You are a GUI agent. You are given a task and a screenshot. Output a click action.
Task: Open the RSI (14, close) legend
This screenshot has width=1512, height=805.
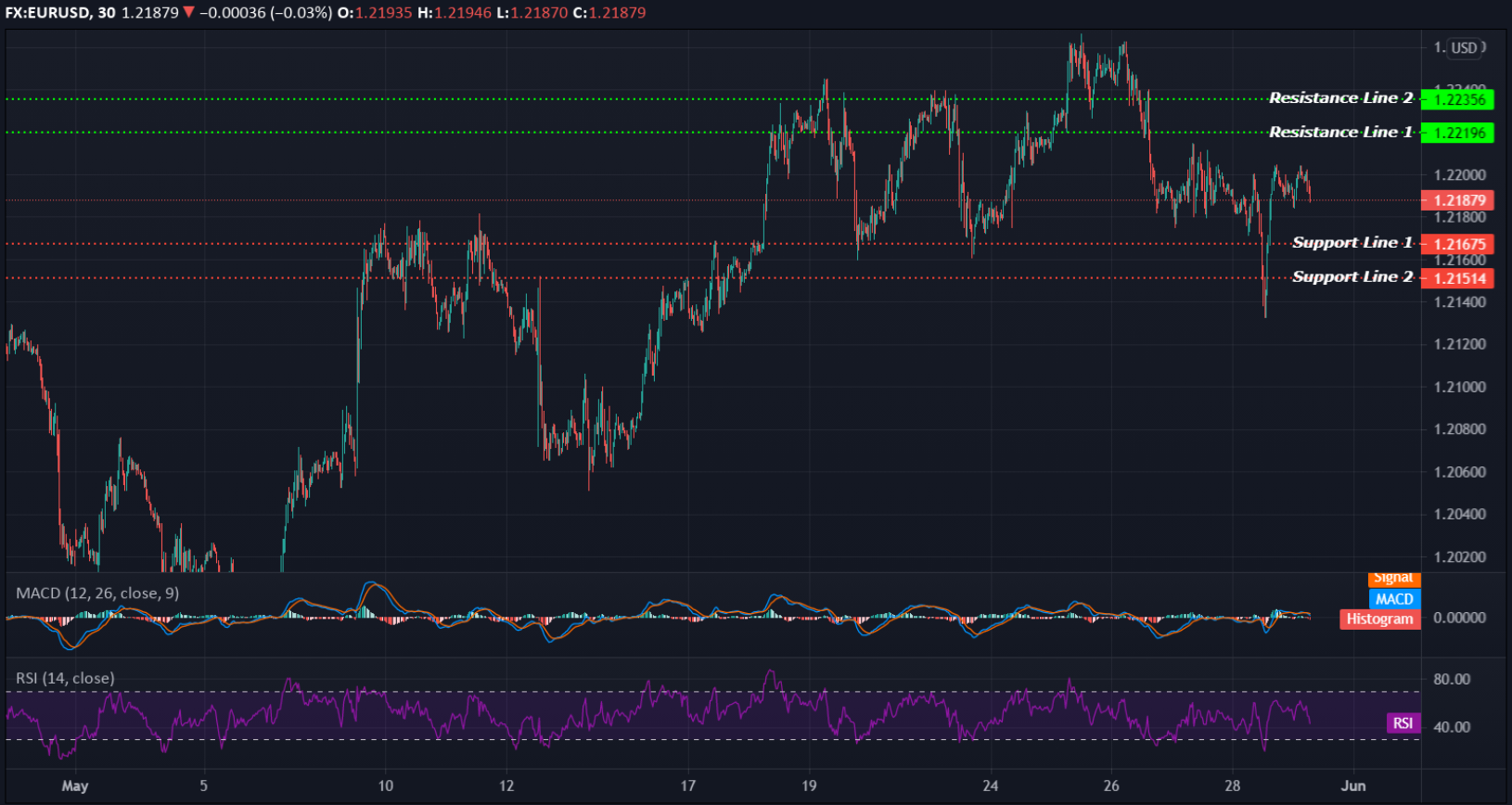coord(65,678)
